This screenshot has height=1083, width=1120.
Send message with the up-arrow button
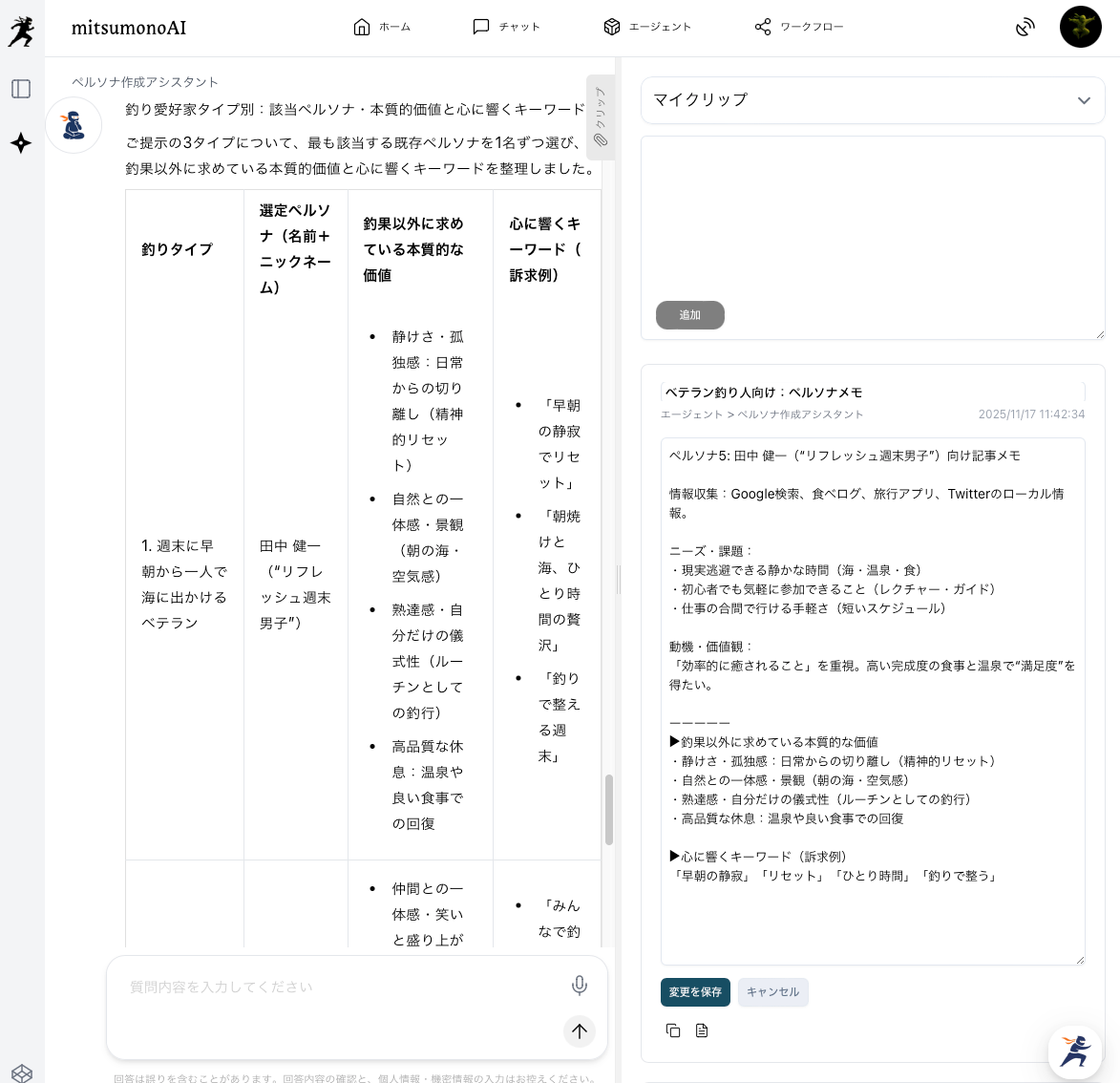(579, 1030)
